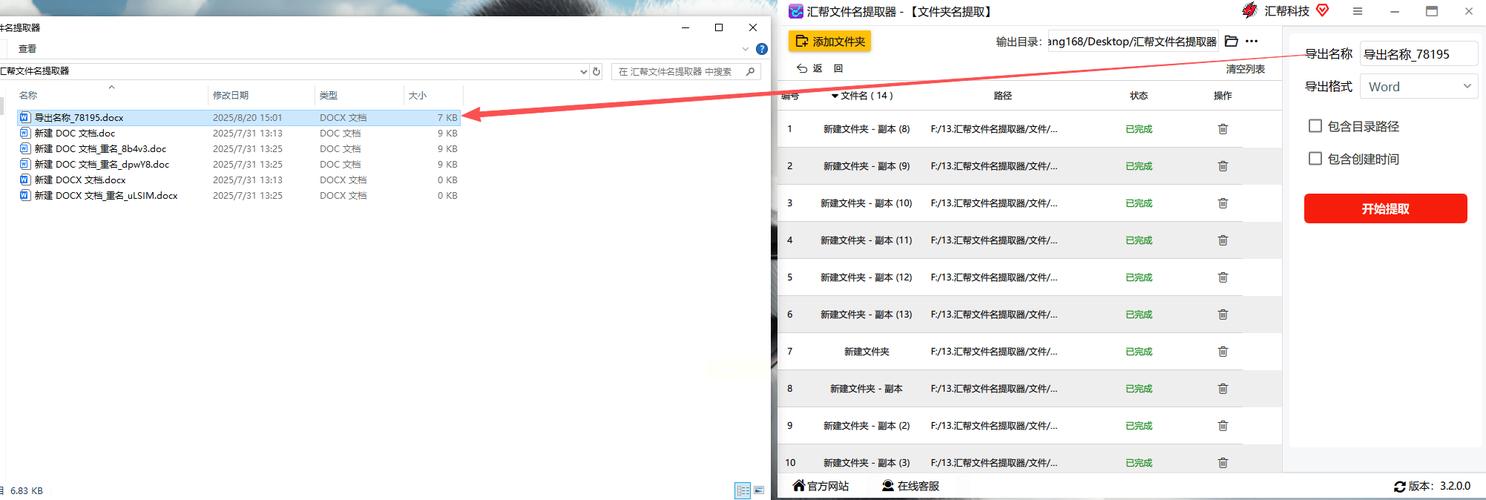This screenshot has height=500, width=1486.
Task: Enable the 包含目录路径 checkbox
Action: [x=1316, y=126]
